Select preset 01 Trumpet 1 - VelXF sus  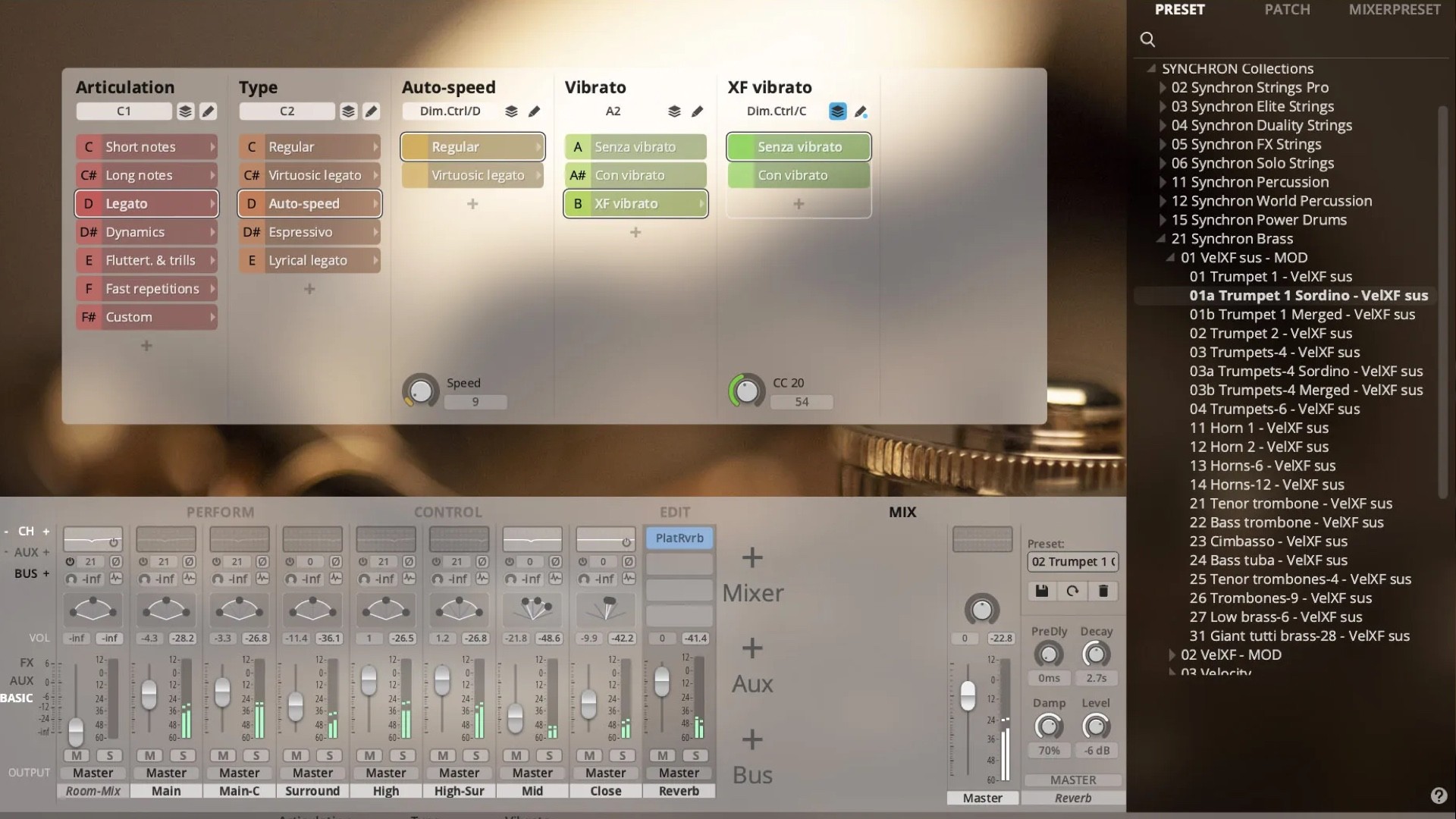pos(1272,276)
